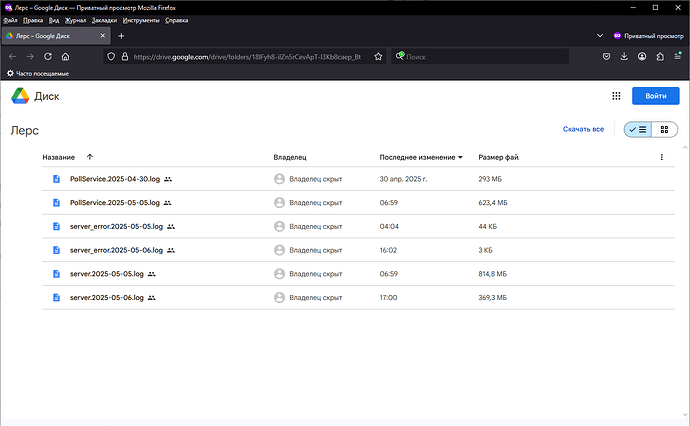
Task: Open the Справка menu
Action: tap(176, 20)
